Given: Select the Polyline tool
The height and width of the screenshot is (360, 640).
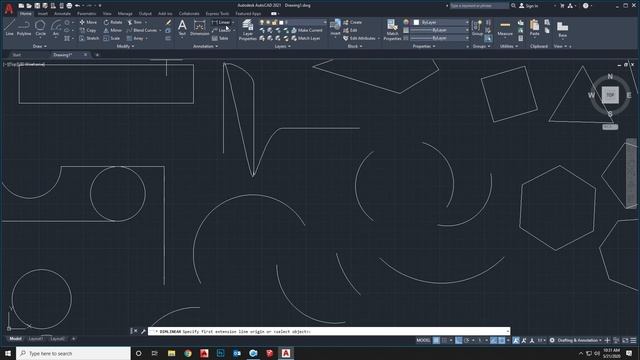Looking at the screenshot, I should pyautogui.click(x=24, y=28).
